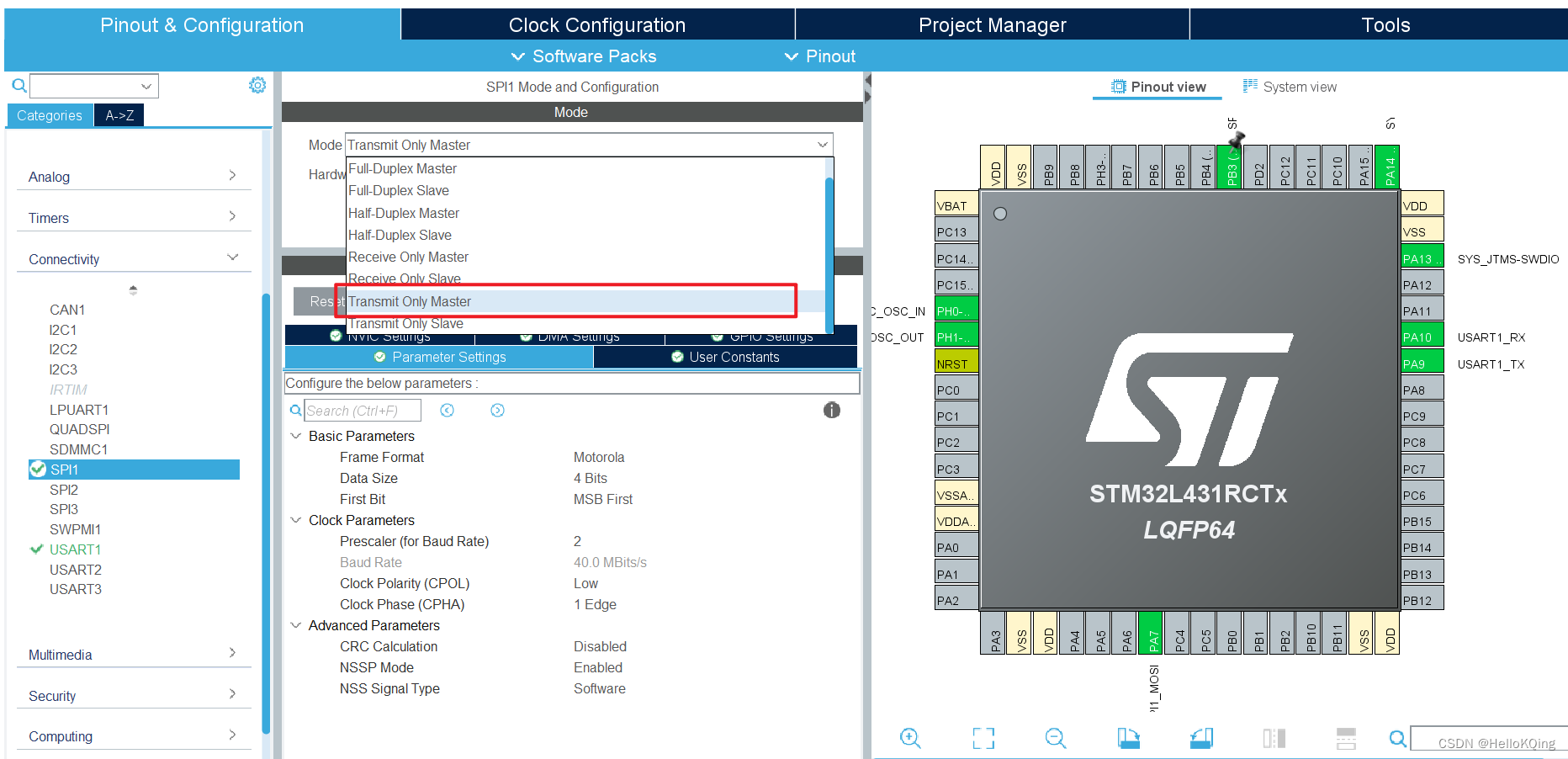Go to previous parameter search result

point(447,410)
